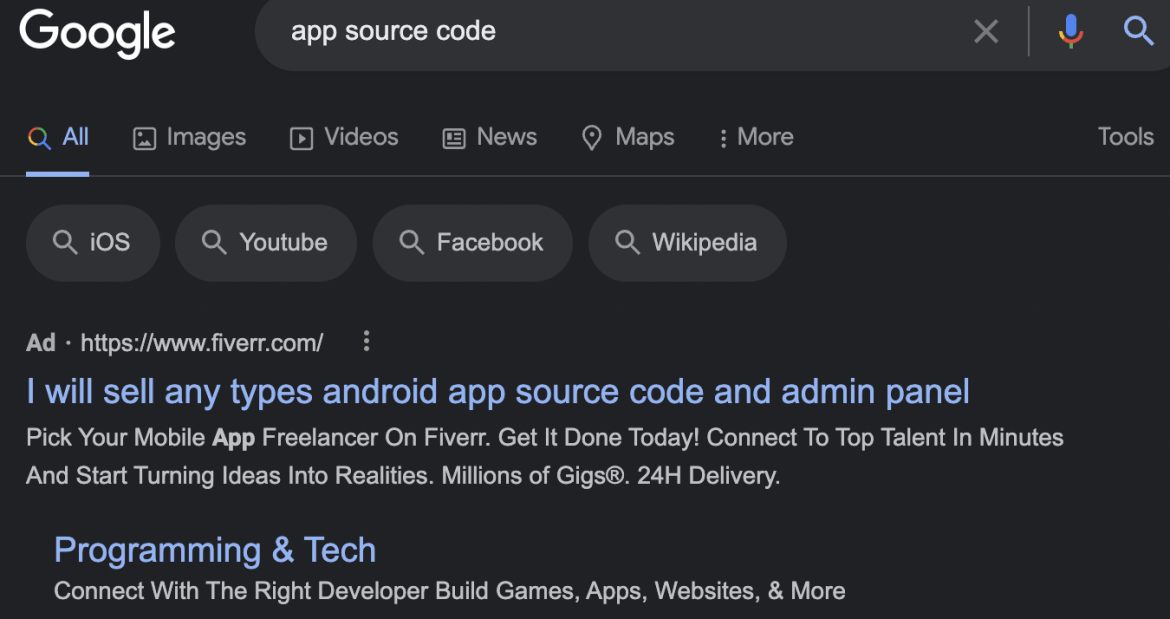Viewport: 1170px width, 619px height.
Task: Expand the More options with the vertical dots
Action: coord(723,137)
